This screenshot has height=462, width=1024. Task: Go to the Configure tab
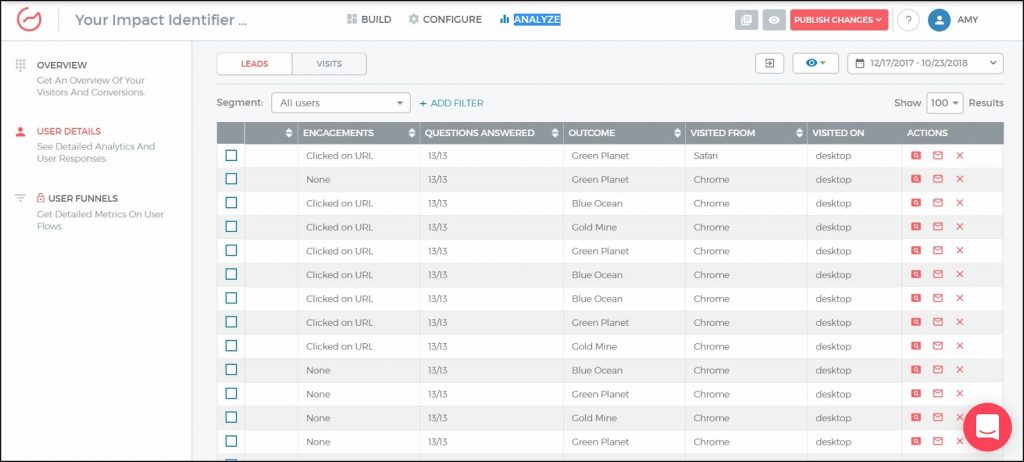coord(445,20)
